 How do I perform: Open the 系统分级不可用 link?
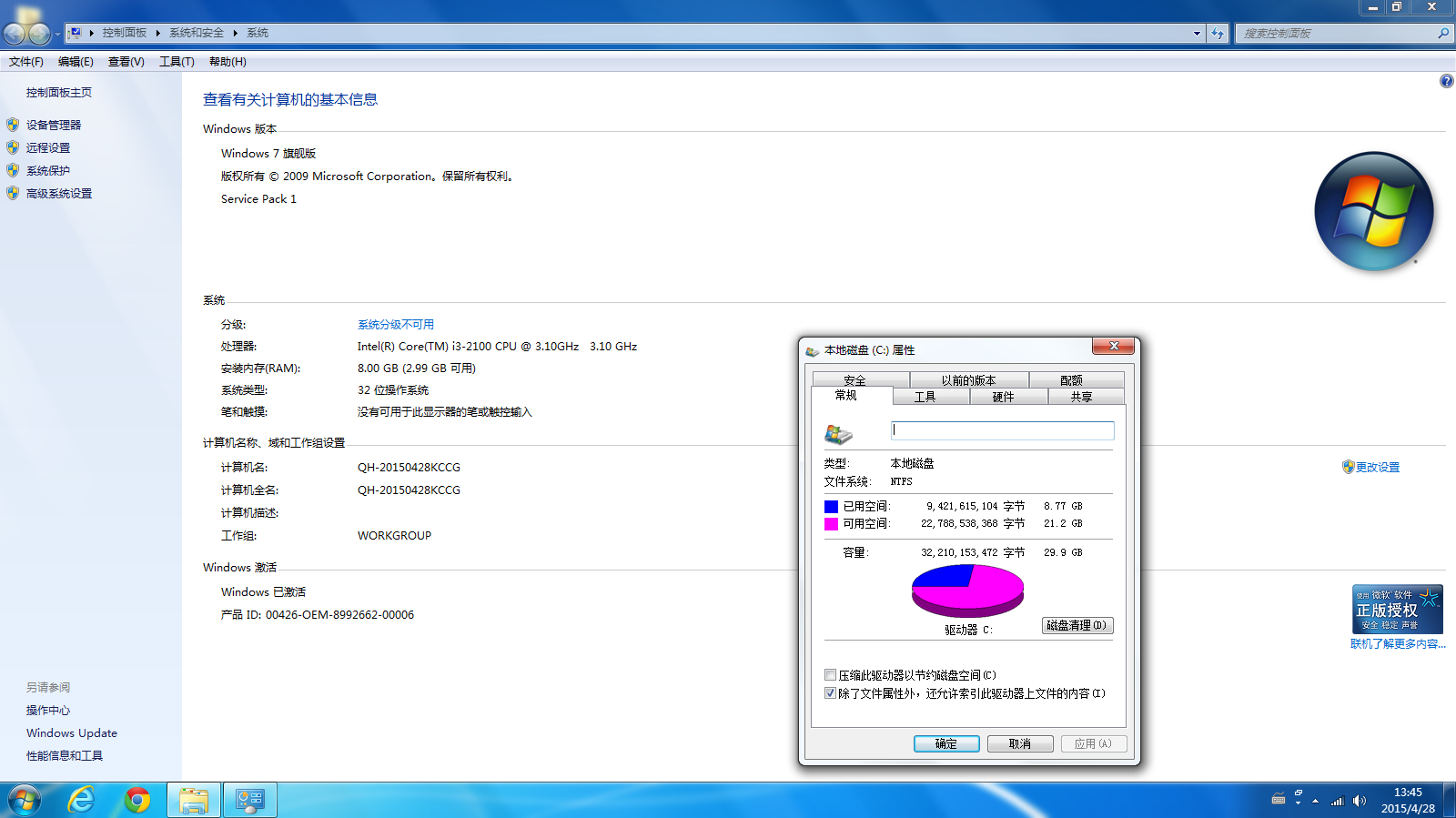point(396,325)
